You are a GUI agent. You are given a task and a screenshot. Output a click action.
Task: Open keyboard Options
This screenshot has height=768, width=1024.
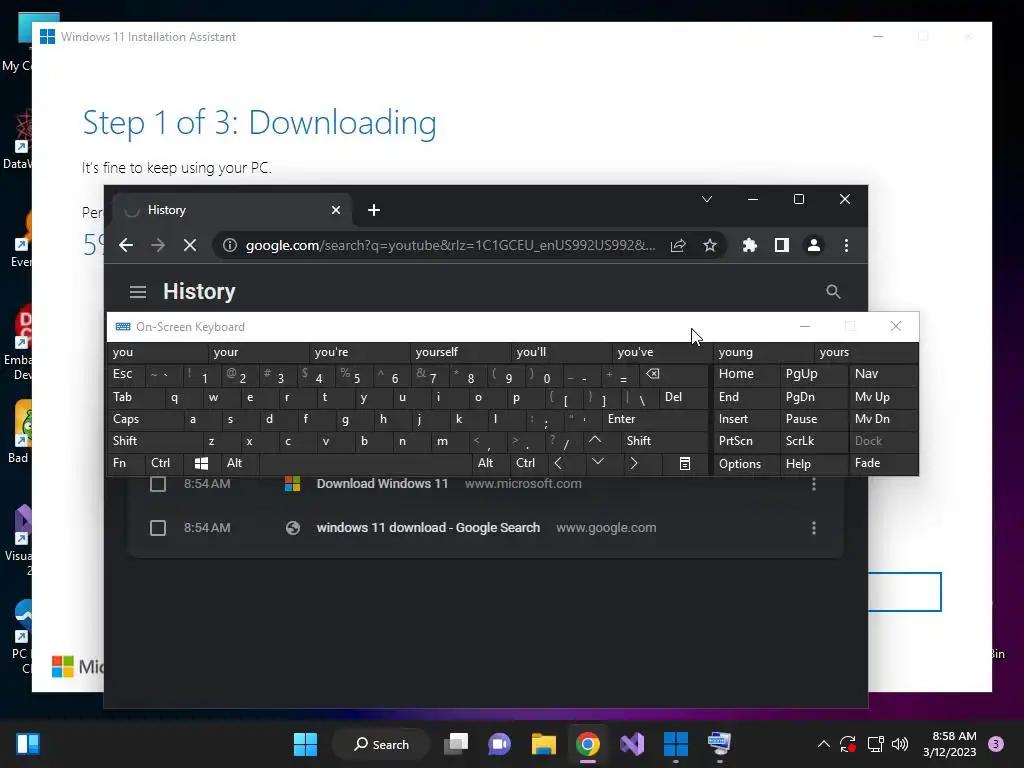(746, 464)
